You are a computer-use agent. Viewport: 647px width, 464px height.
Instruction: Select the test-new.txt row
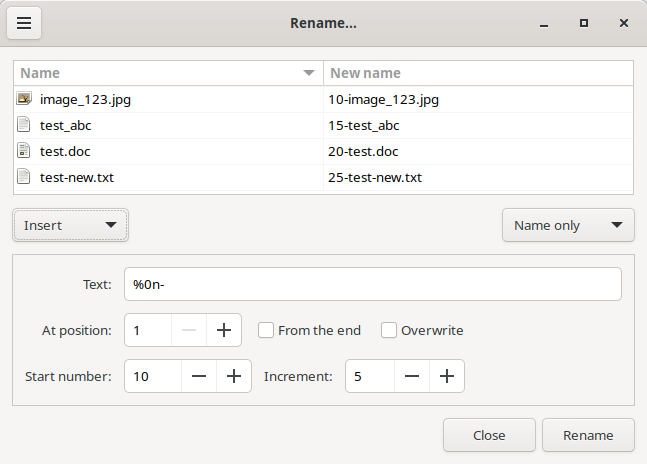click(x=324, y=177)
